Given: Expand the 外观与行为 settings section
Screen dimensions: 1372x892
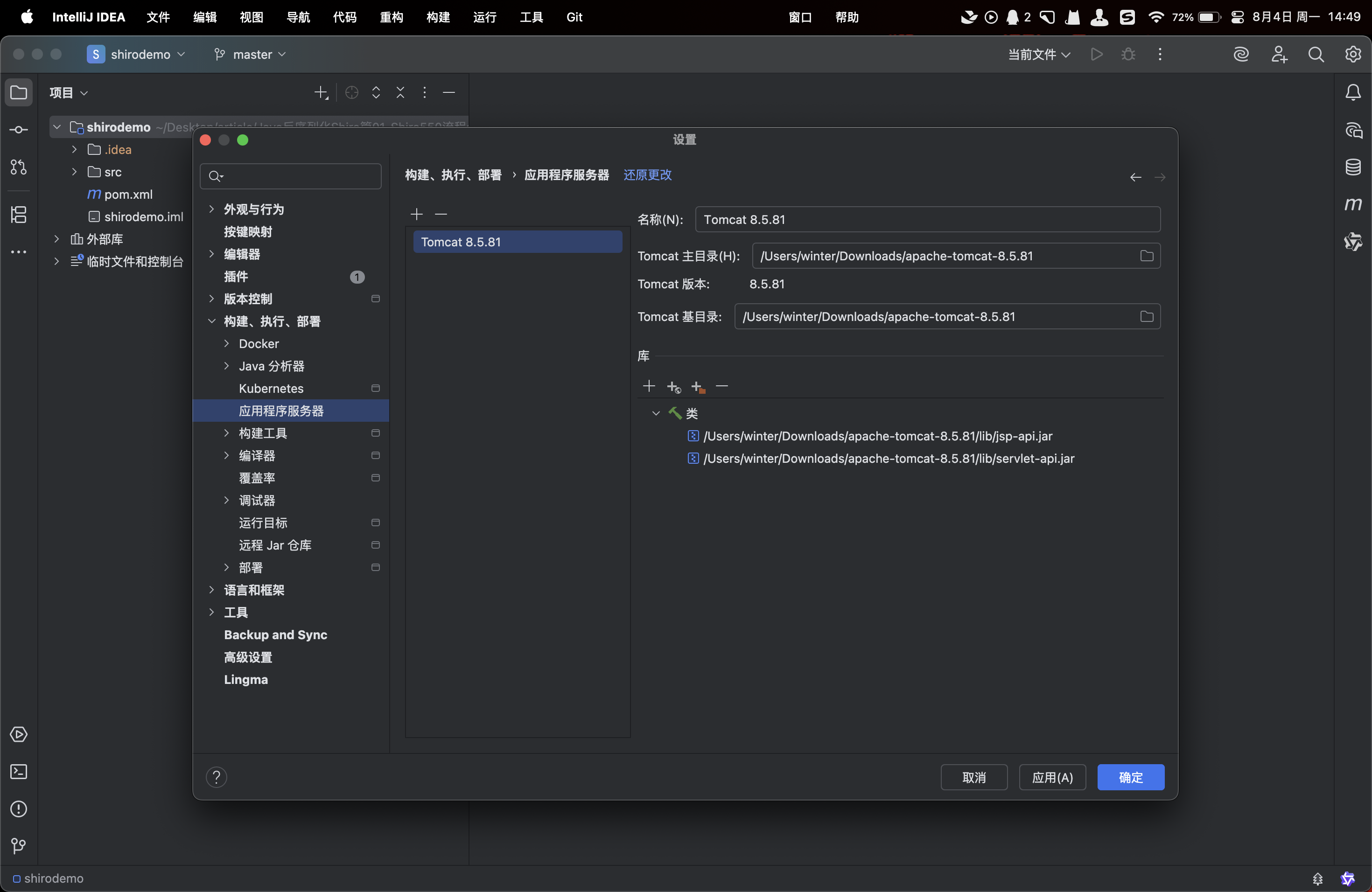Looking at the screenshot, I should click(211, 209).
